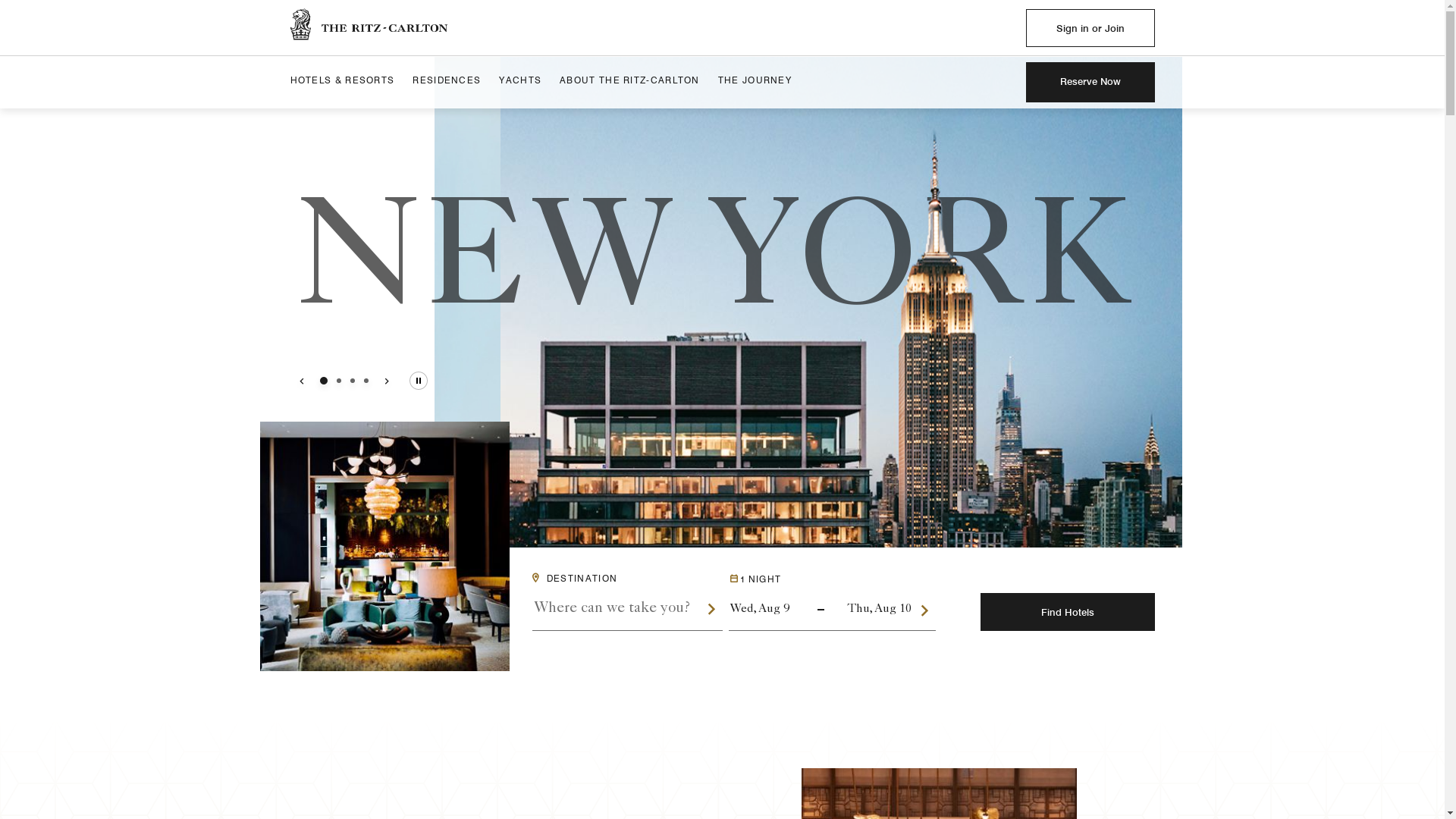This screenshot has width=1456, height=819.
Task: Click The Ritz-Carlton wordmark link
Action: 384,28
